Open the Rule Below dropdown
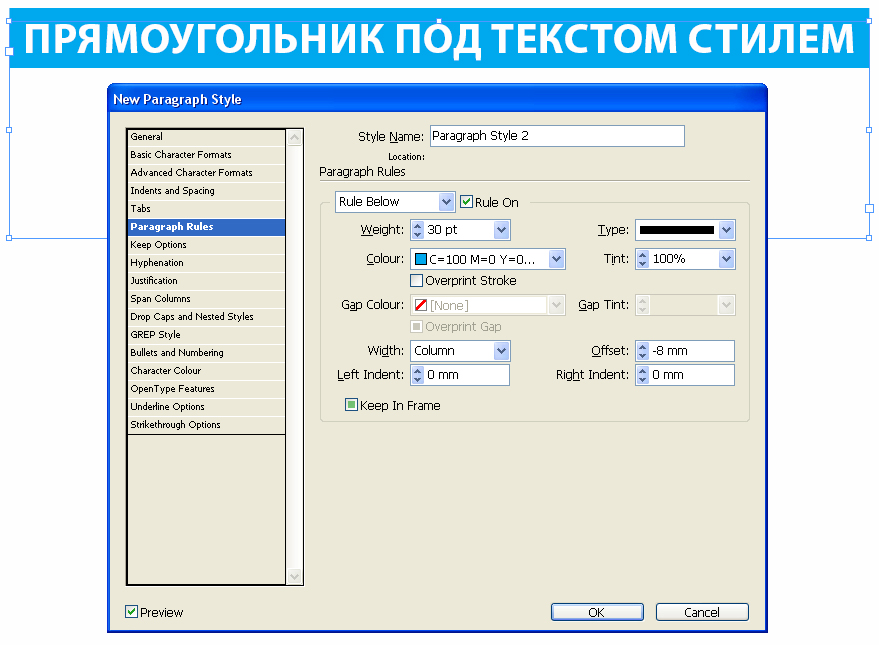This screenshot has height=645, width=879. click(x=395, y=202)
